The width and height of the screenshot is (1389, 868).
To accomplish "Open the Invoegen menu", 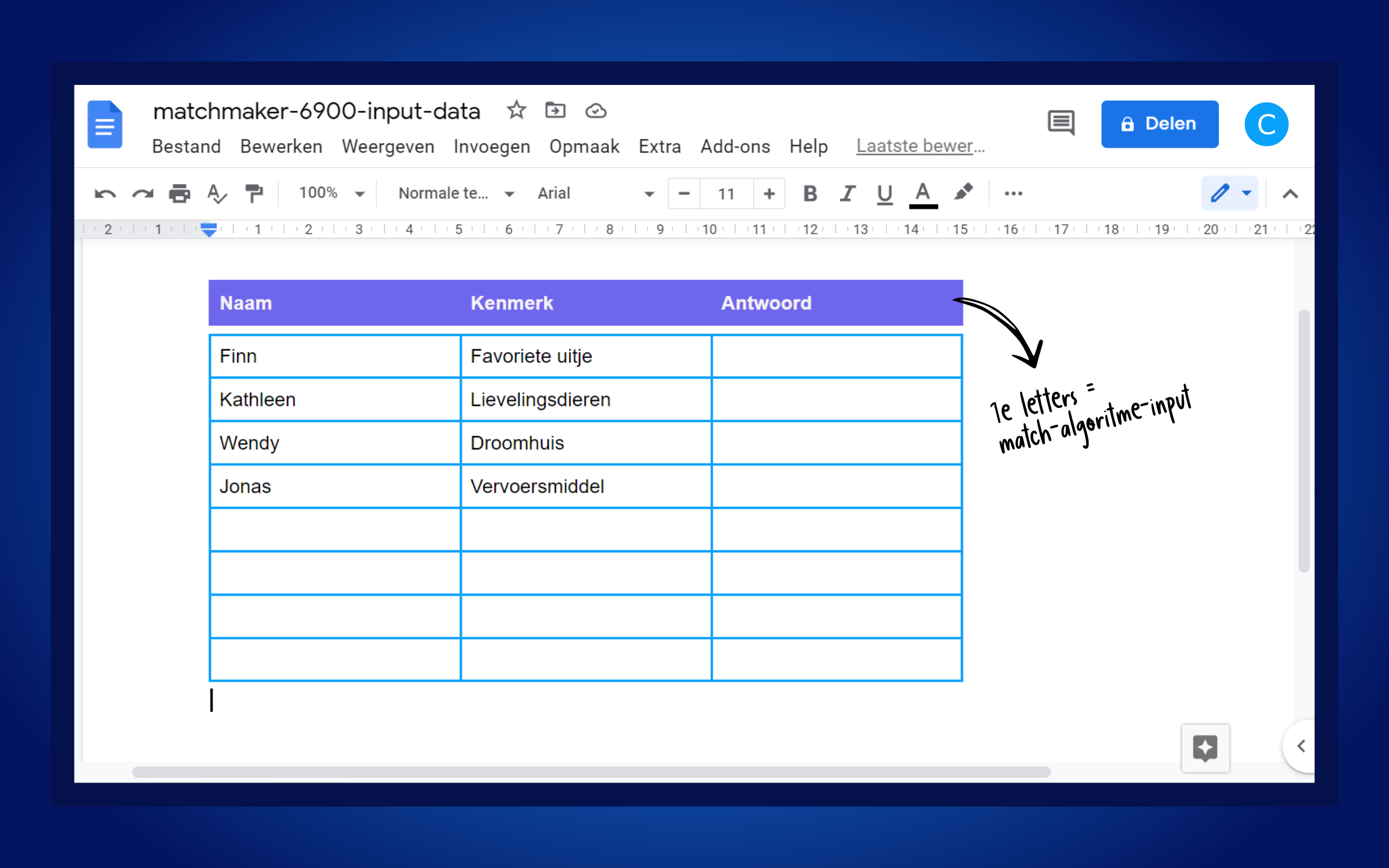I will pyautogui.click(x=492, y=147).
